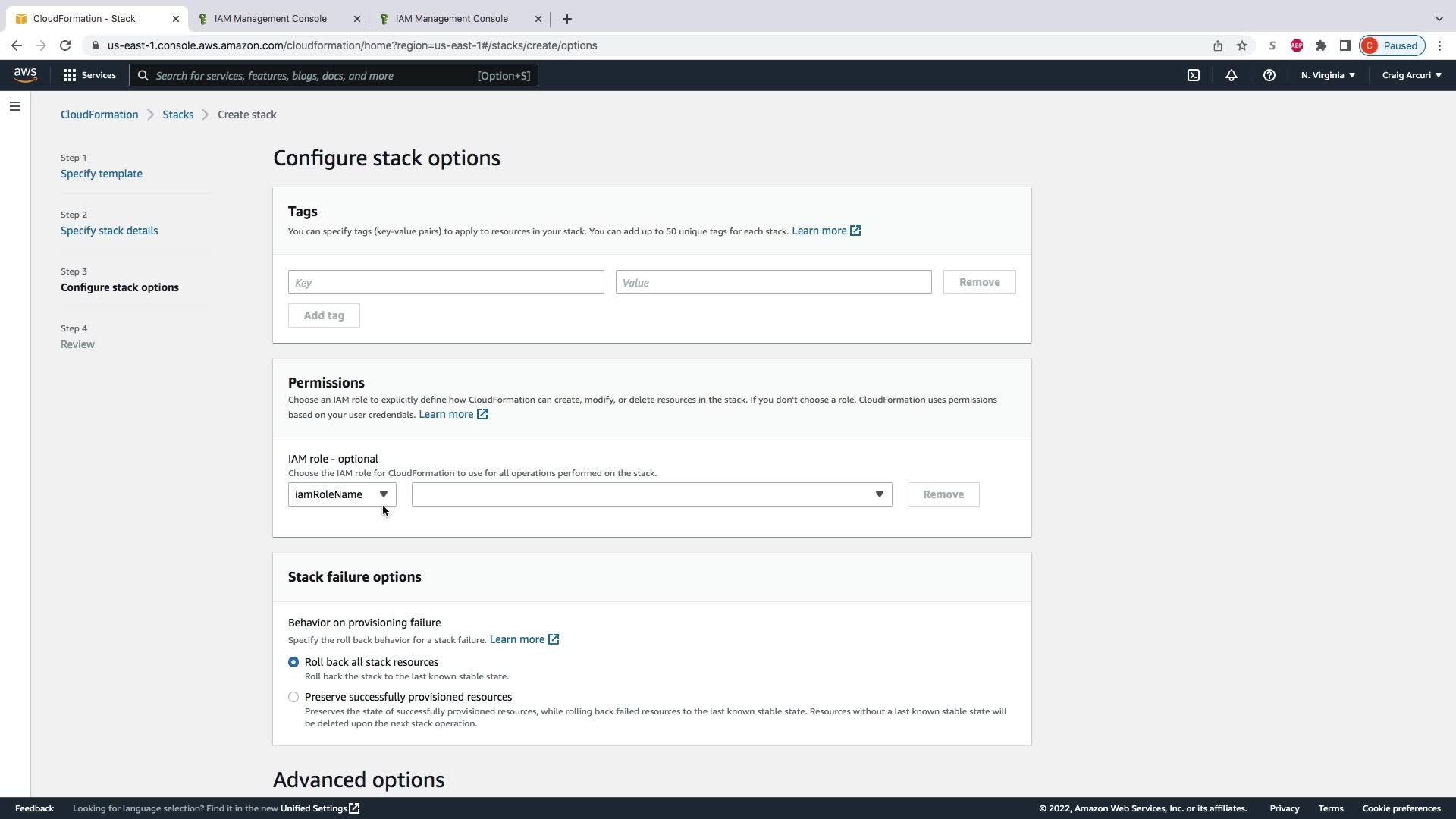Go to Step 2 Specify stack details
1456x819 pixels.
pos(109,231)
